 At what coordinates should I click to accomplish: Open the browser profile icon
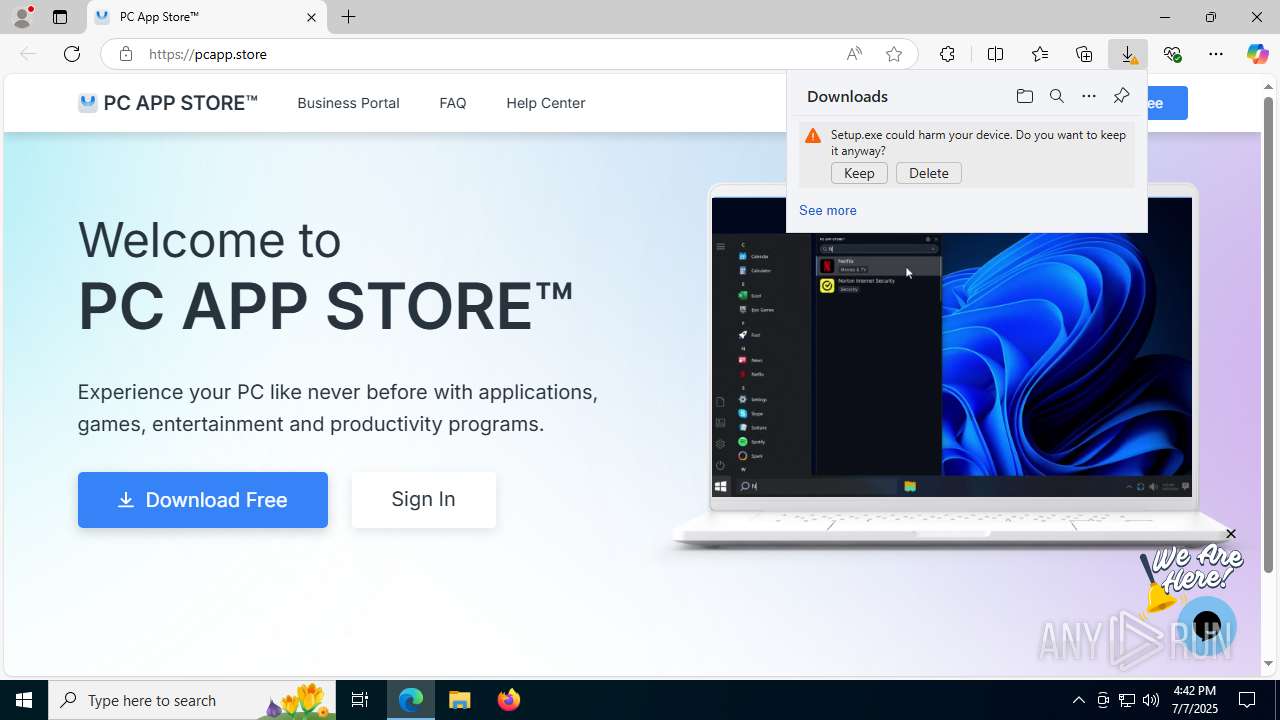coord(22,17)
